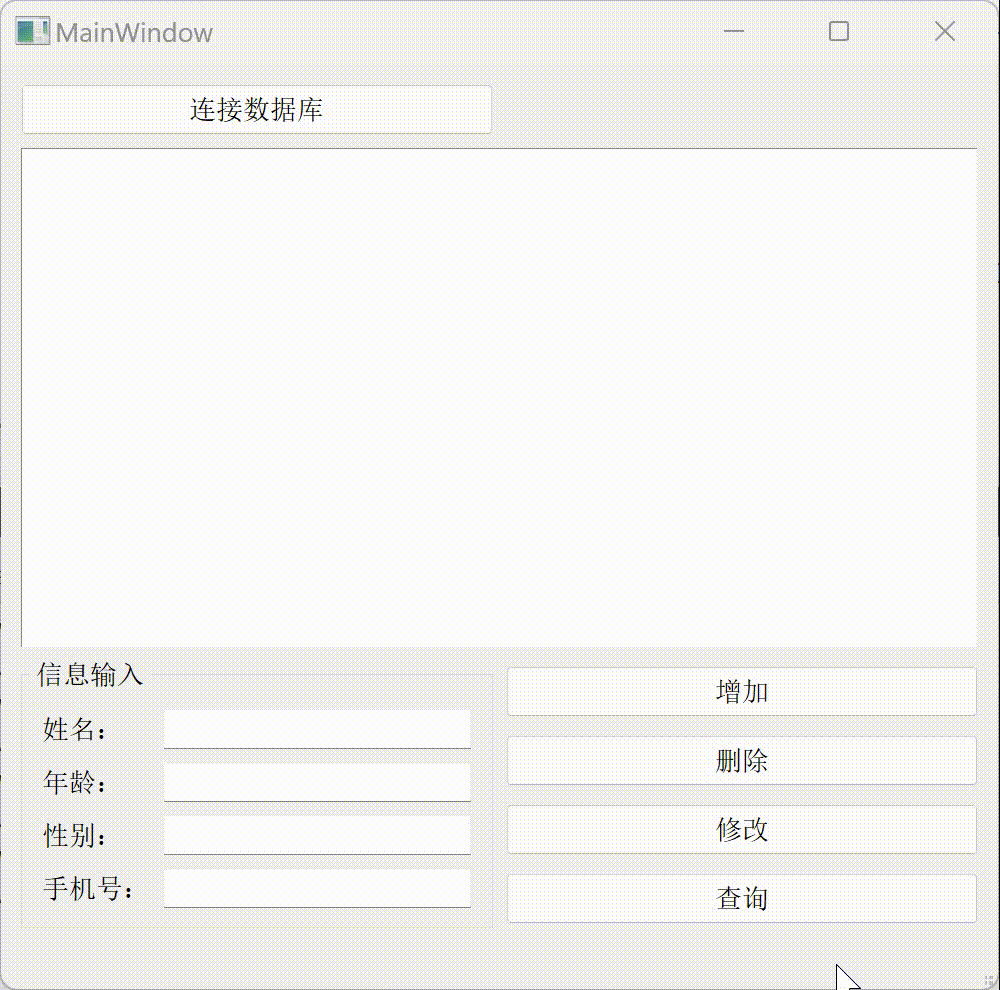
Task: Focus the 手机号 input field
Action: pyautogui.click(x=317, y=888)
